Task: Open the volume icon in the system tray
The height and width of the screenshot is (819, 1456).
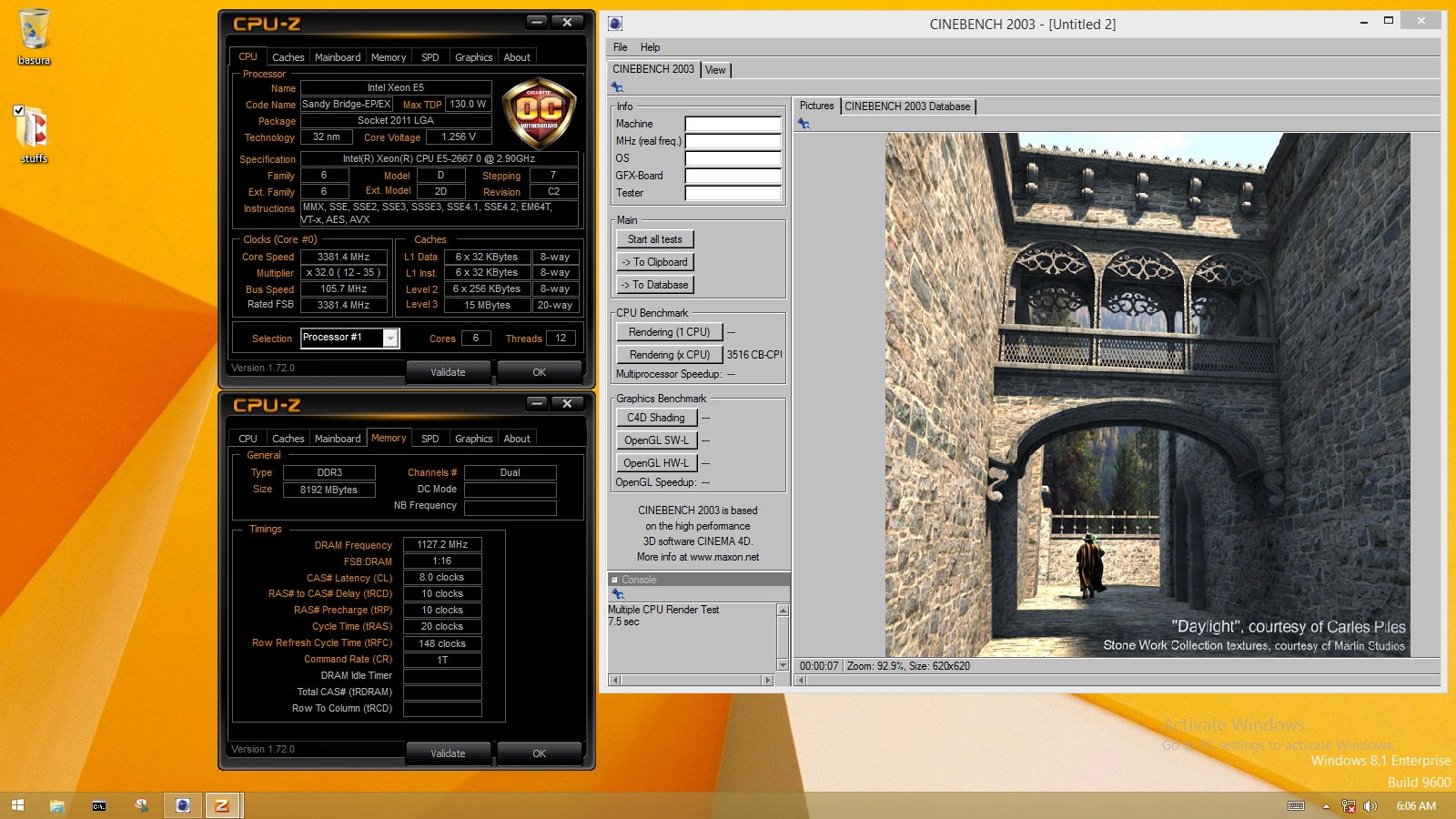Action: coord(1370,806)
